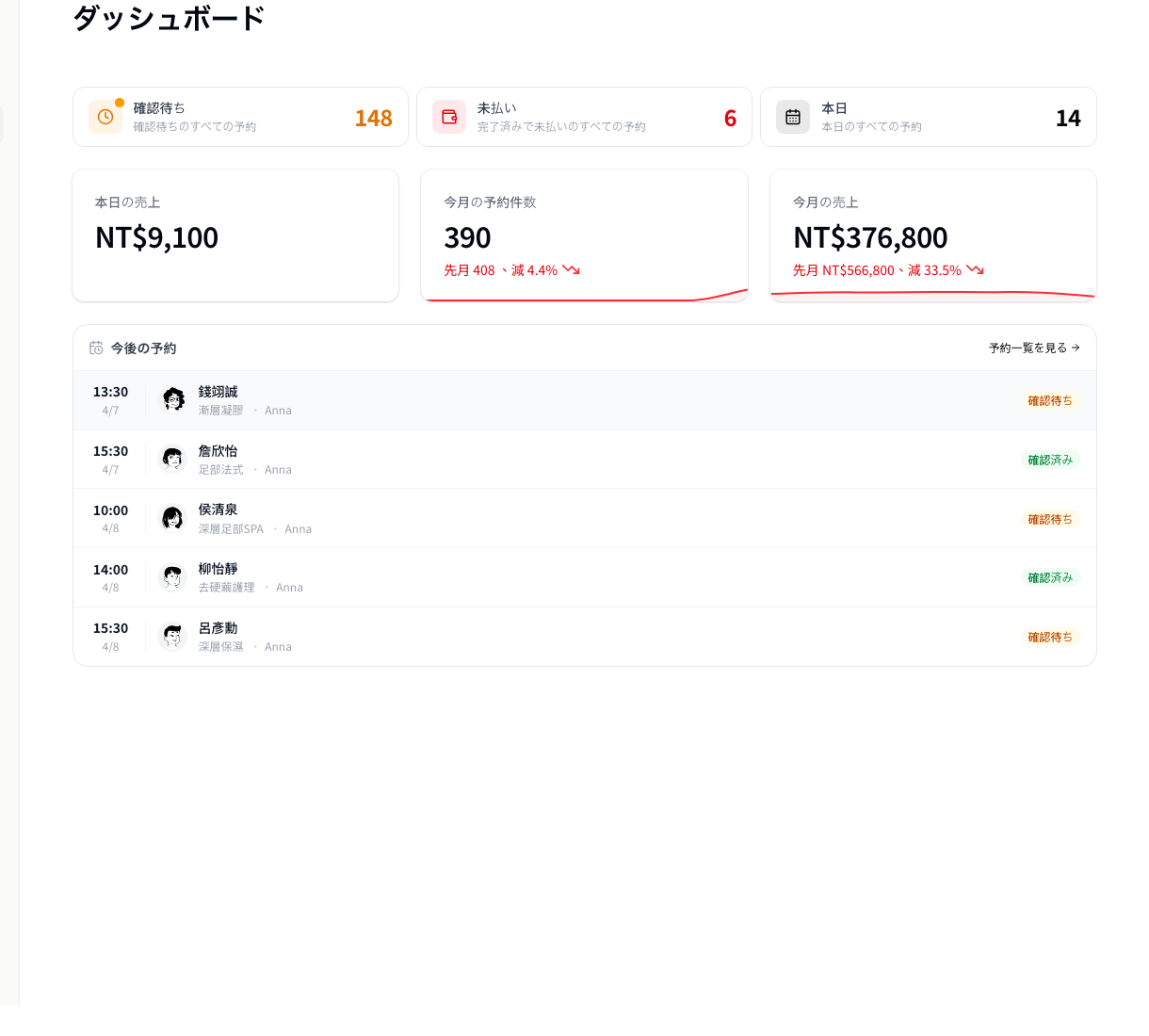Click the red downward trend arrow for 今月の売上
The height and width of the screenshot is (1036, 1149).
pyautogui.click(x=976, y=269)
